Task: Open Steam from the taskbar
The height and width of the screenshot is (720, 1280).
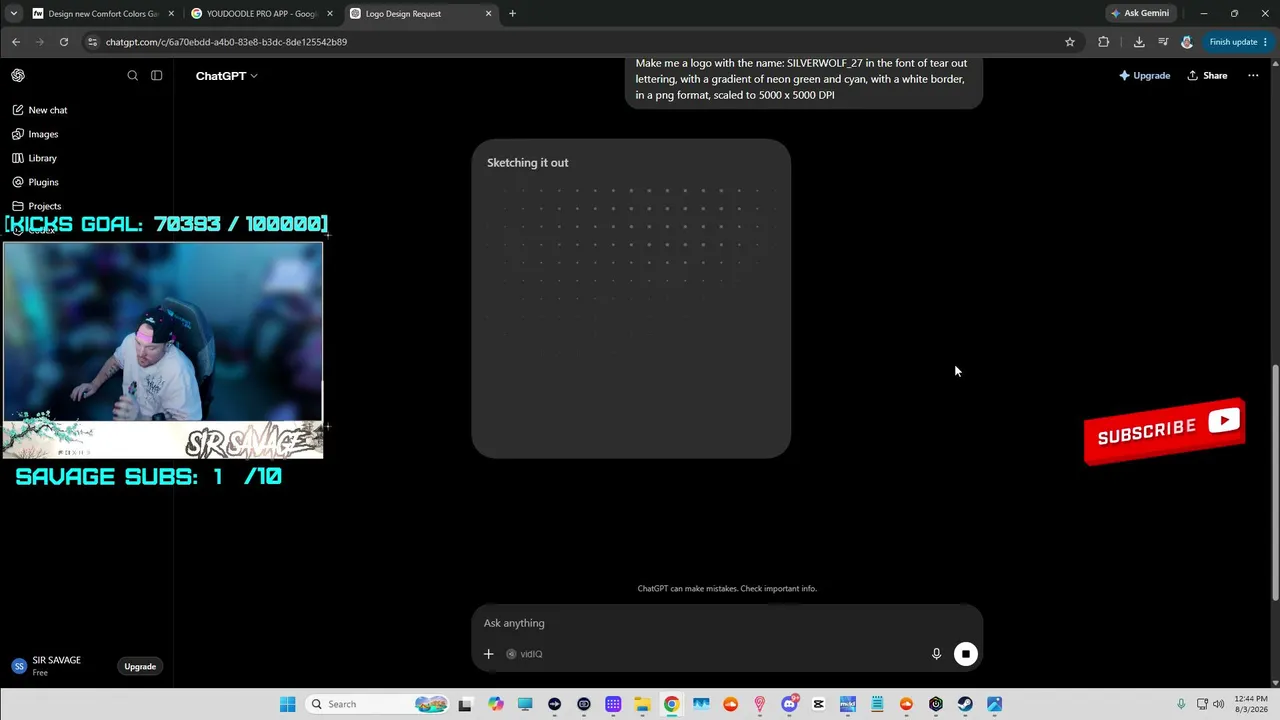Action: 965,704
